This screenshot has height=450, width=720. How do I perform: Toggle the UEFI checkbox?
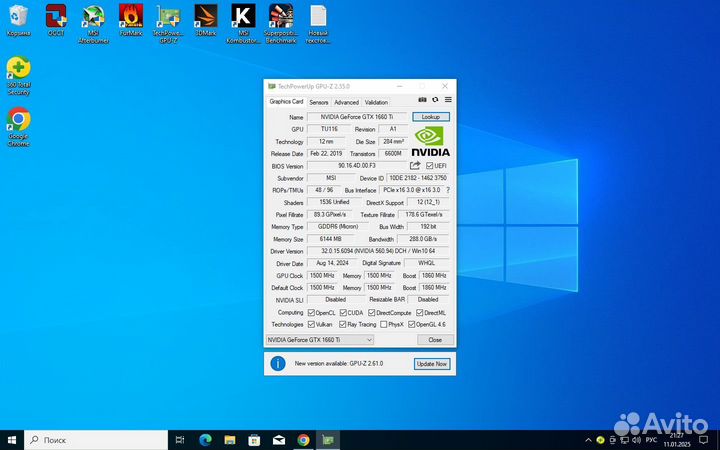429,165
